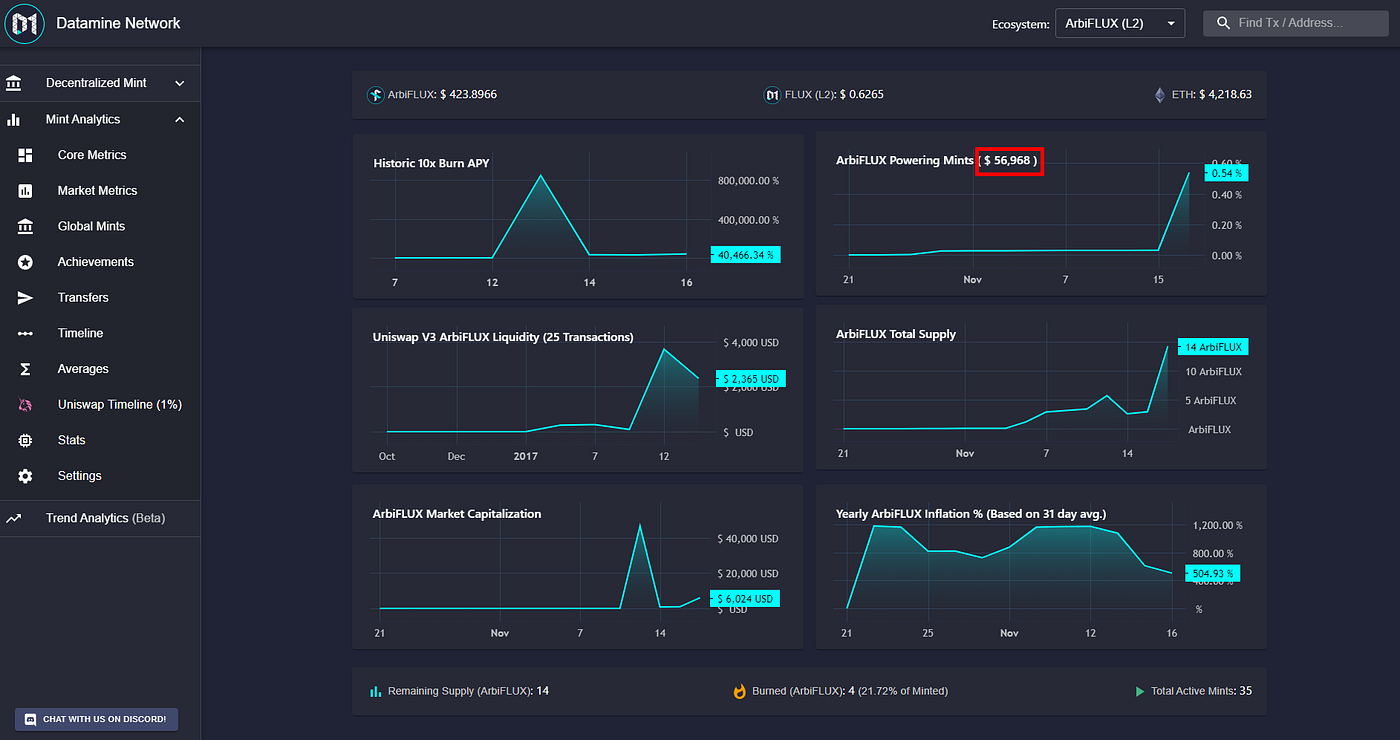Click the ETH diamond icon
The width and height of the screenshot is (1400, 740).
tap(1160, 95)
